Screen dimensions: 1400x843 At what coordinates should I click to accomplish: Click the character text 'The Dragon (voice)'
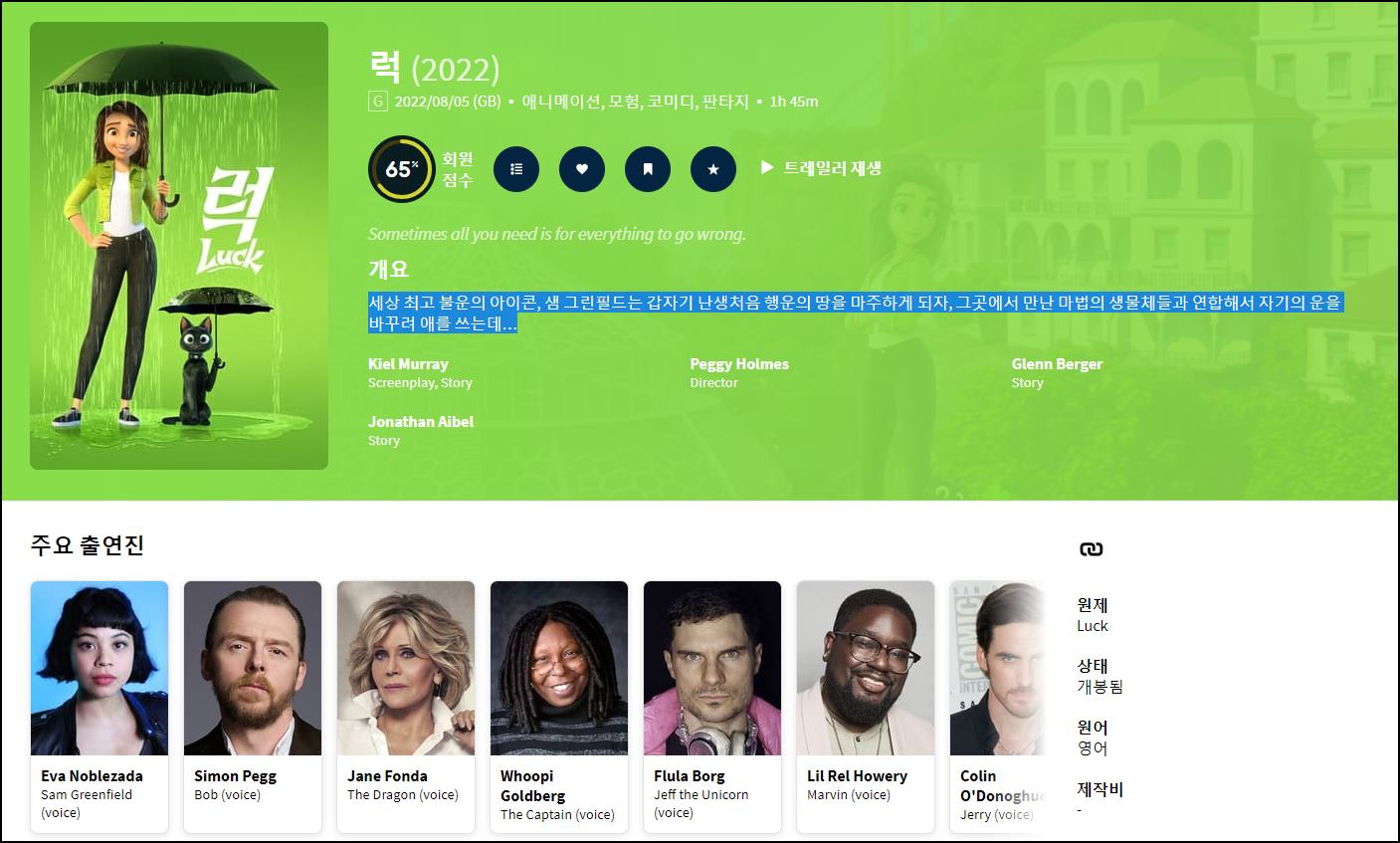tap(403, 794)
